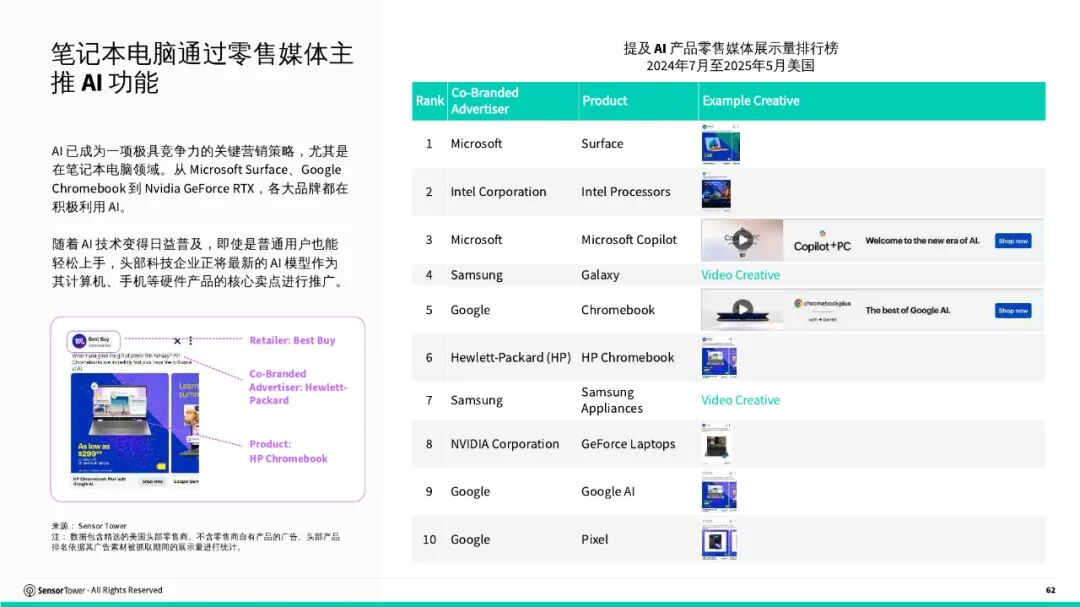Click the Co-Branded Advertiser column header
The width and height of the screenshot is (1080, 607).
pos(513,101)
